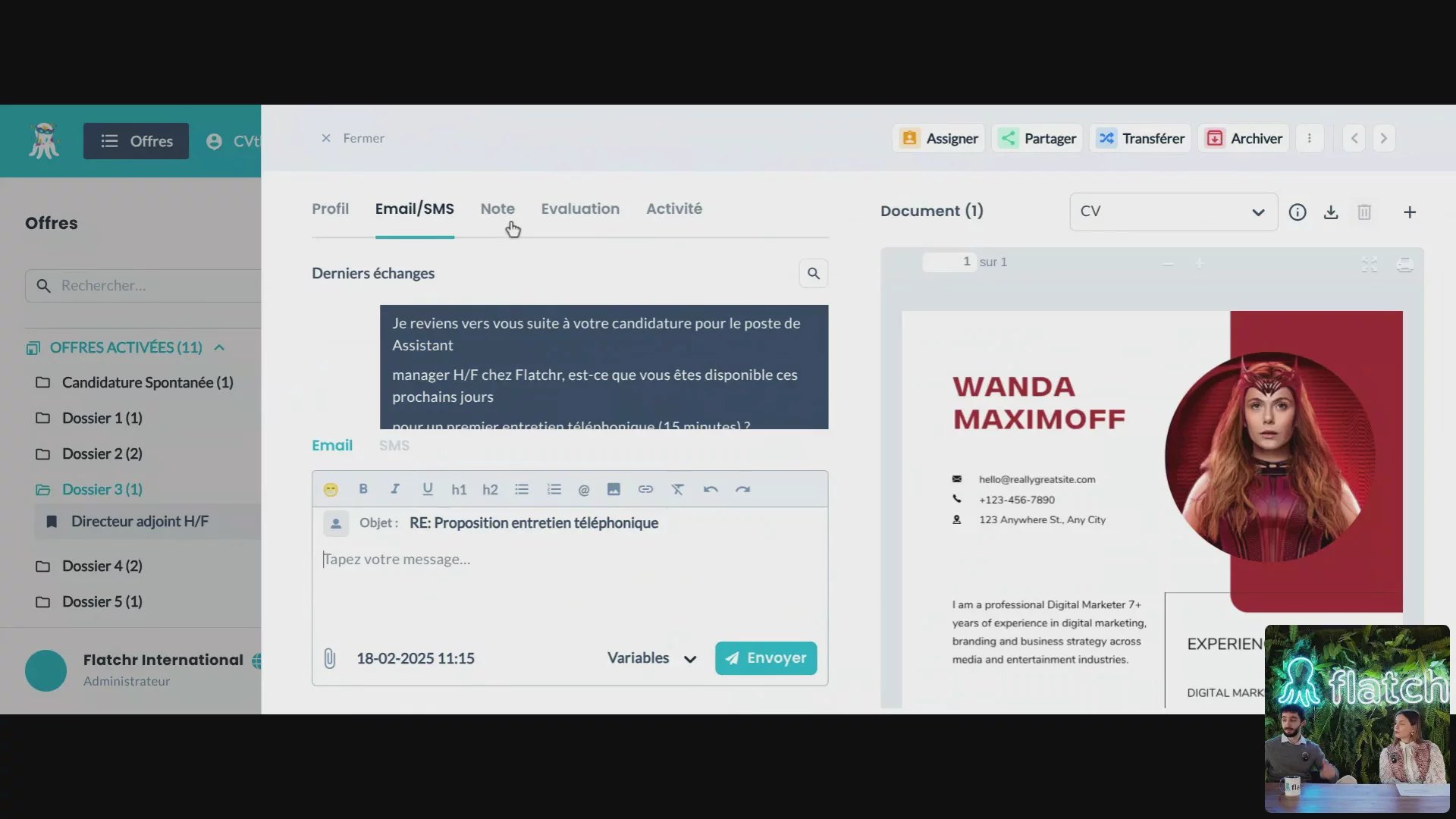
Task: Toggle underline formatting
Action: [x=428, y=489]
